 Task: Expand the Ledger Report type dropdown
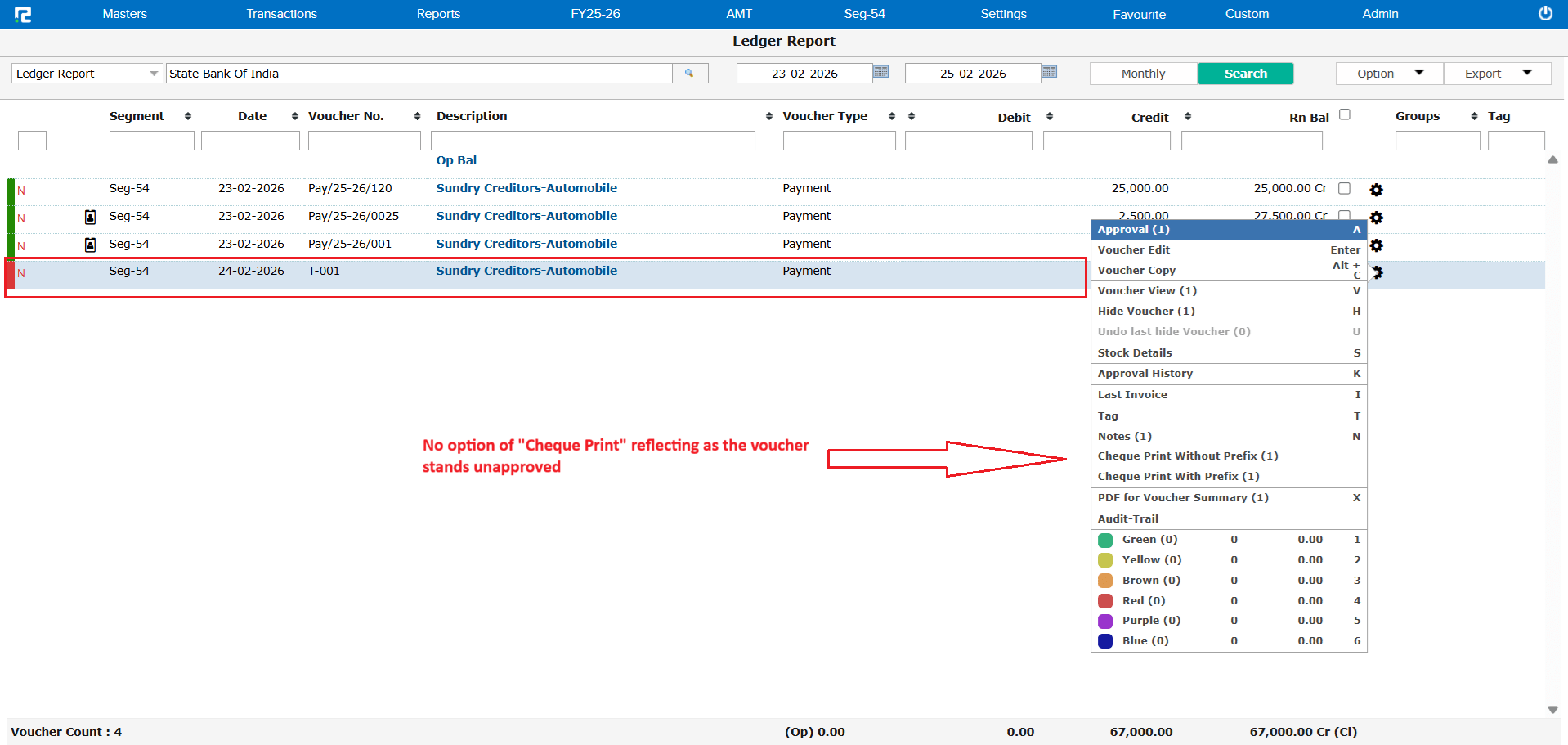[x=153, y=74]
